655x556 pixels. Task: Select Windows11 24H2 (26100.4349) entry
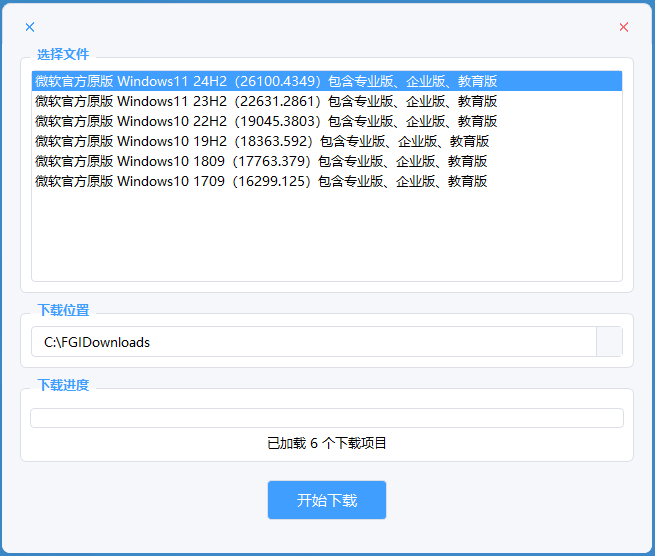tap(266, 81)
